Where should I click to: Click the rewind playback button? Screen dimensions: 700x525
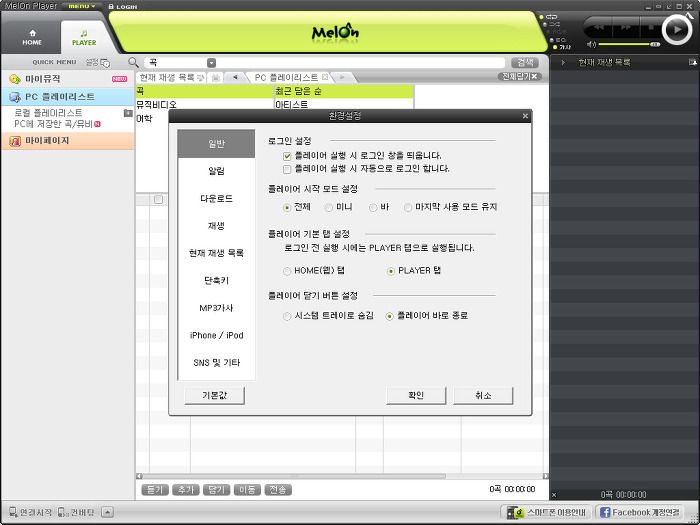point(599,27)
